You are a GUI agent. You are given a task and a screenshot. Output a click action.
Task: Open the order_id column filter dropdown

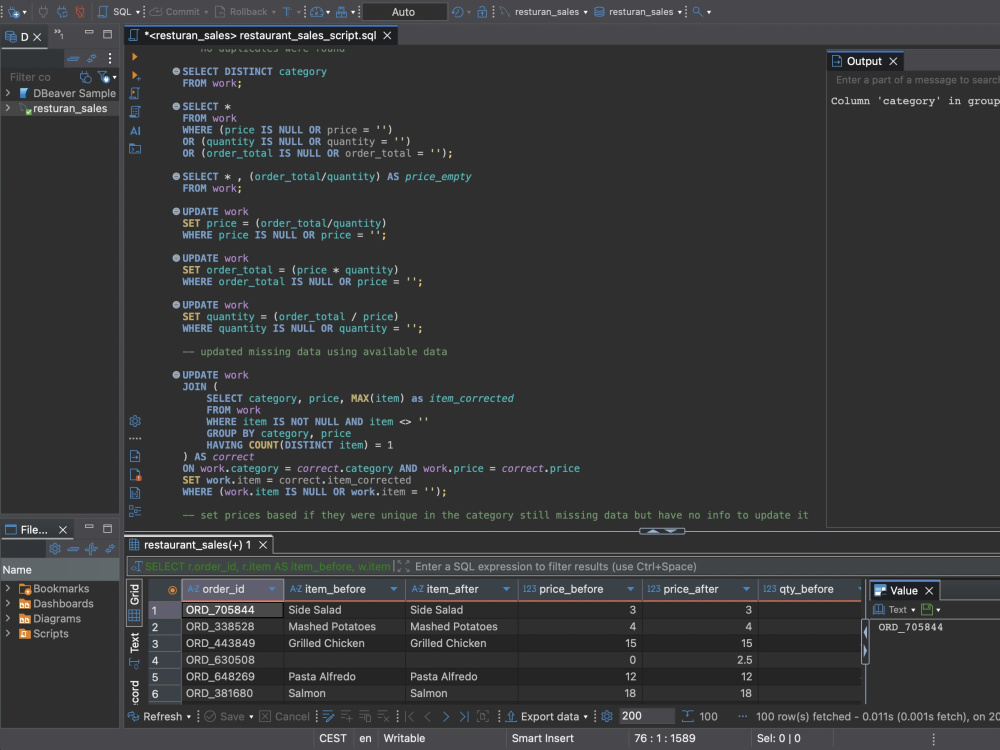coord(272,589)
